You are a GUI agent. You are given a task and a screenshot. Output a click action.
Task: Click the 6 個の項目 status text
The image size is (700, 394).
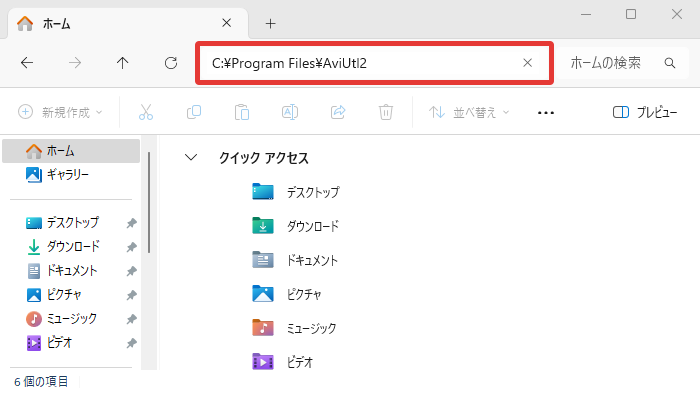click(41, 382)
